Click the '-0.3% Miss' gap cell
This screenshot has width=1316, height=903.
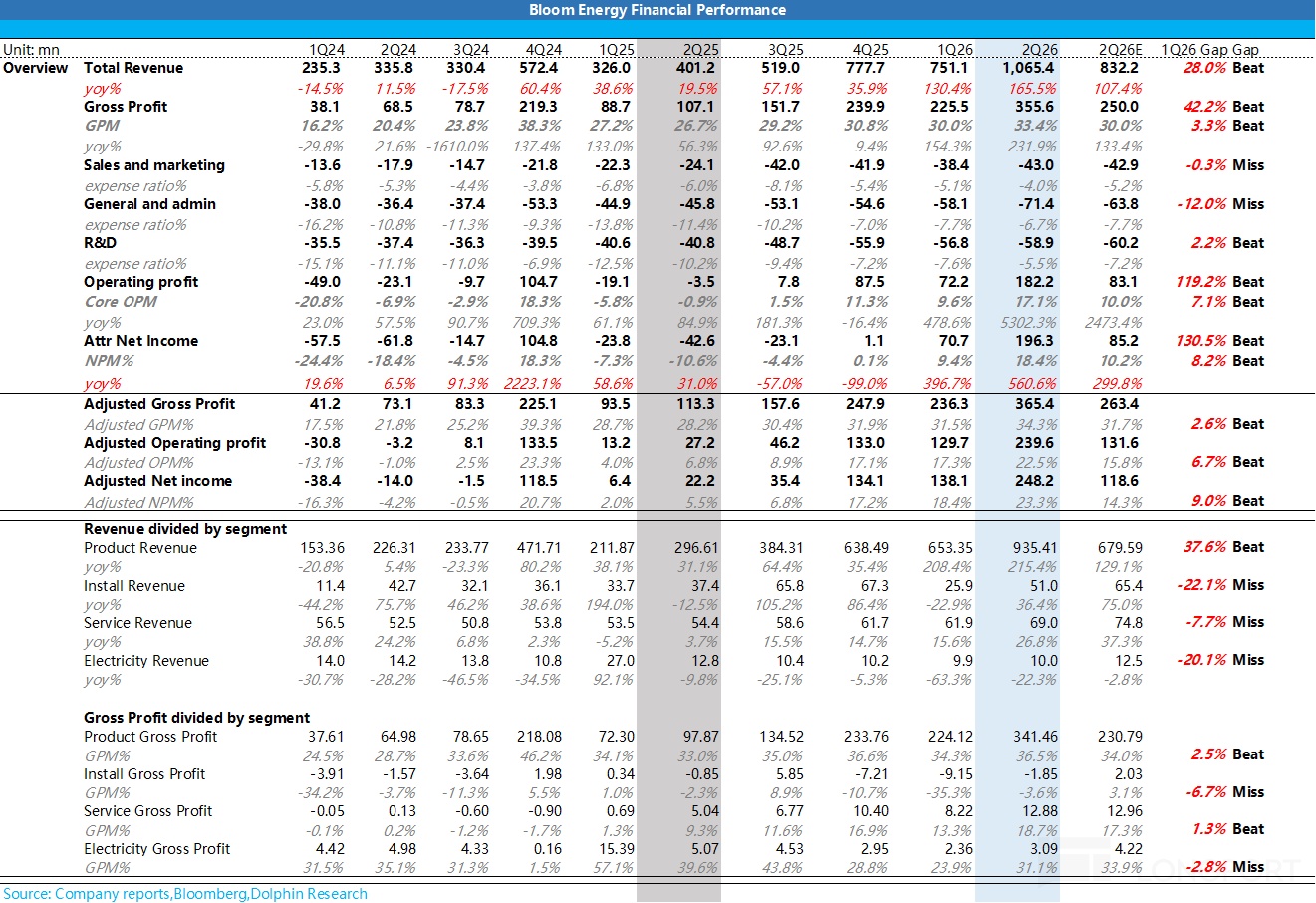click(x=1224, y=165)
